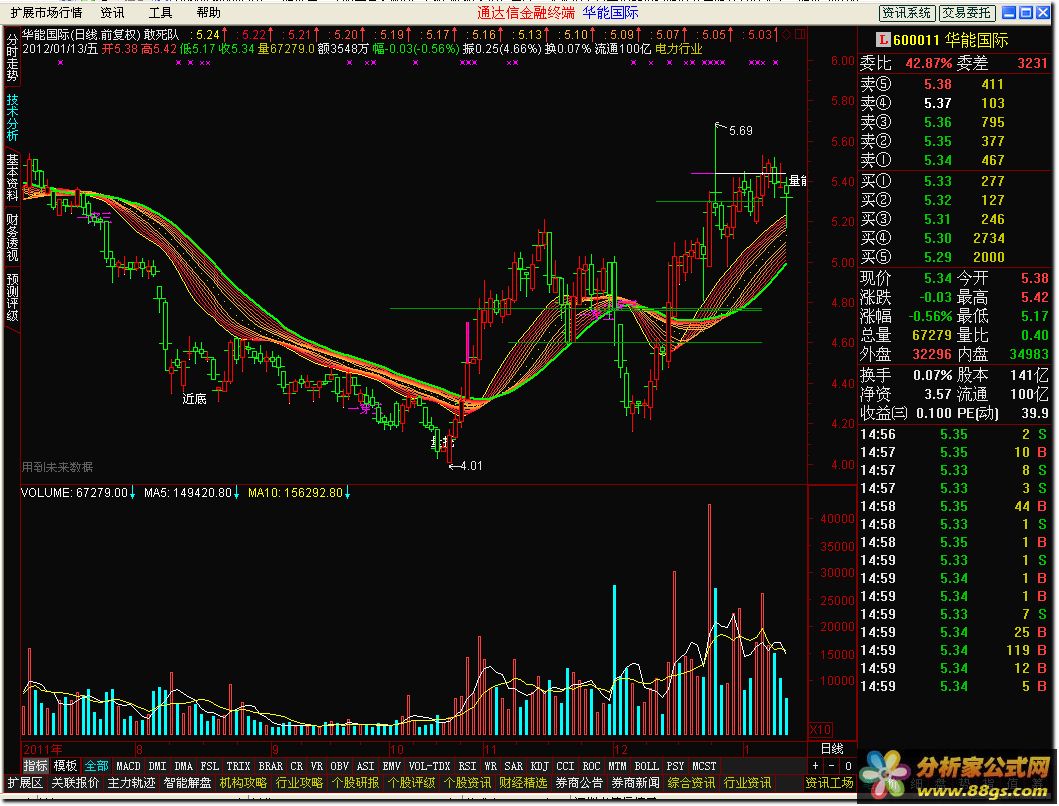Open the 关联报价 bottom tab

point(76,783)
